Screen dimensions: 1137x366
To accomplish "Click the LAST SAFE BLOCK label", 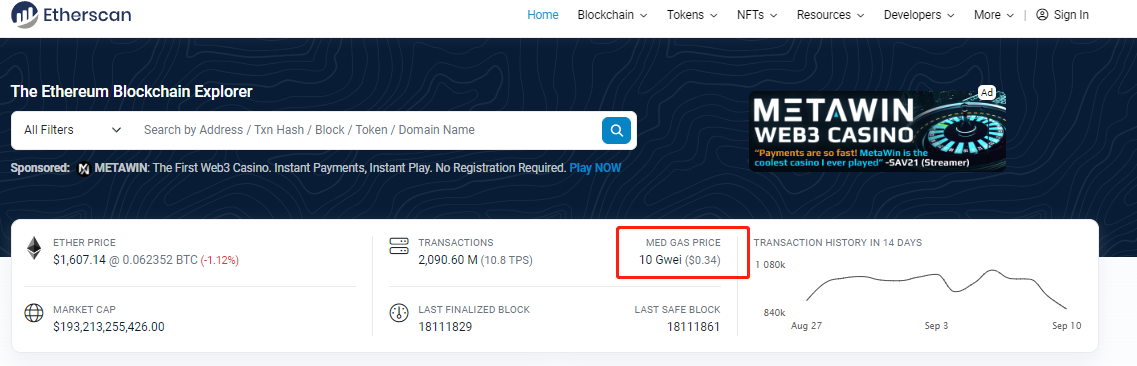I will pyautogui.click(x=677, y=309).
